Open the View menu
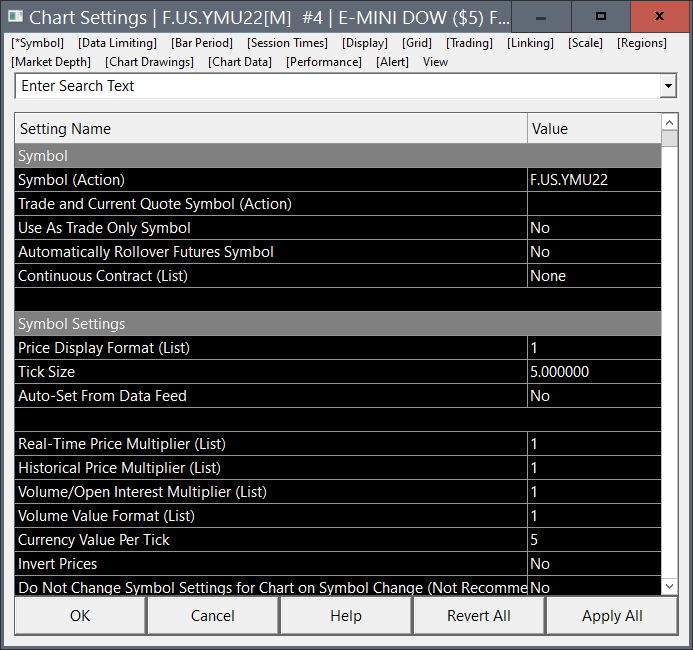Screen dimensions: 693x650 (x=435, y=62)
